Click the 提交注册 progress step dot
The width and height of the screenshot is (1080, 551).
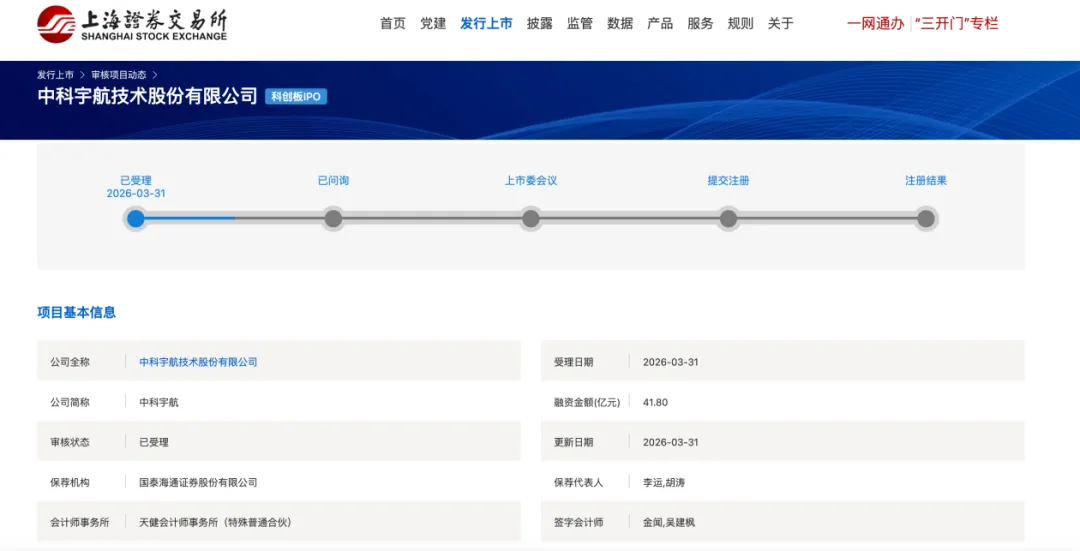[728, 218]
